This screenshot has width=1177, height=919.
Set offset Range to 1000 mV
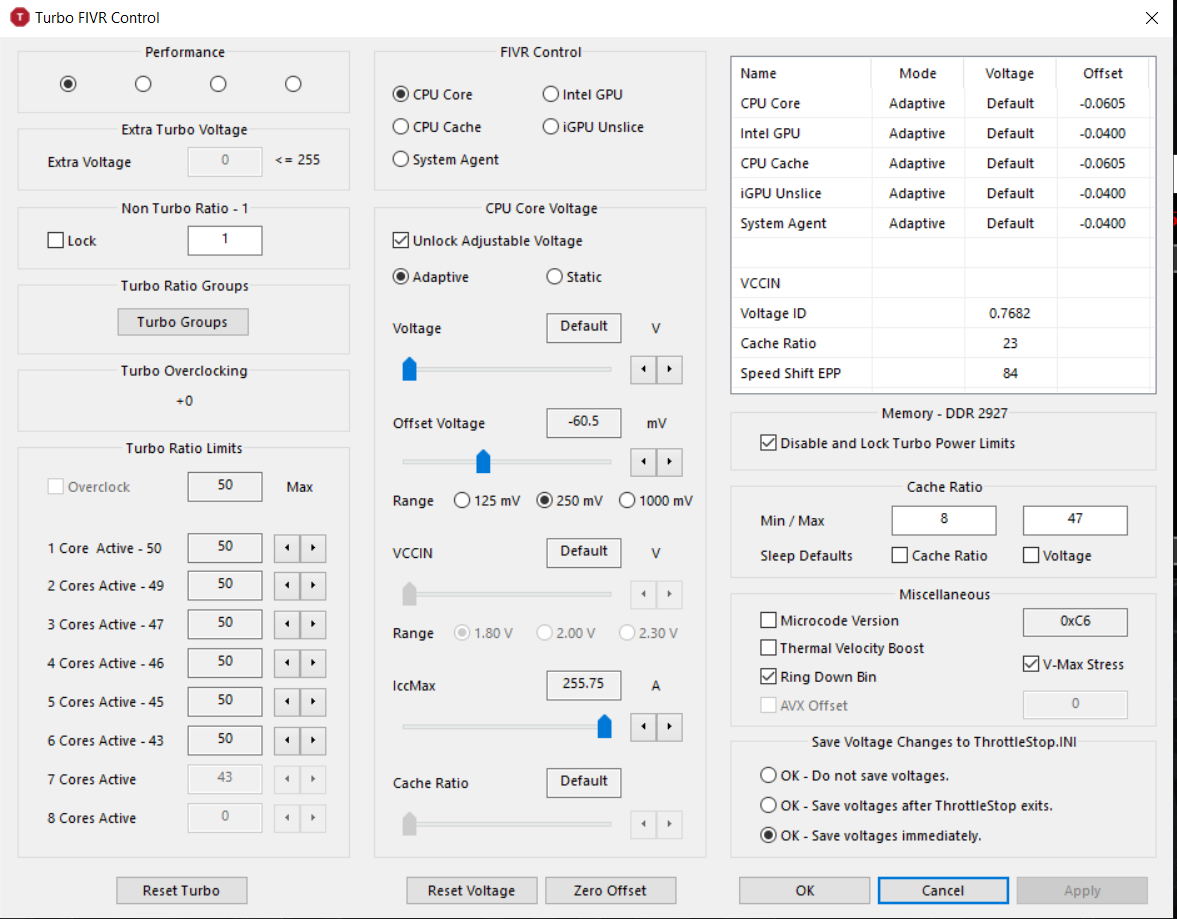click(x=656, y=501)
